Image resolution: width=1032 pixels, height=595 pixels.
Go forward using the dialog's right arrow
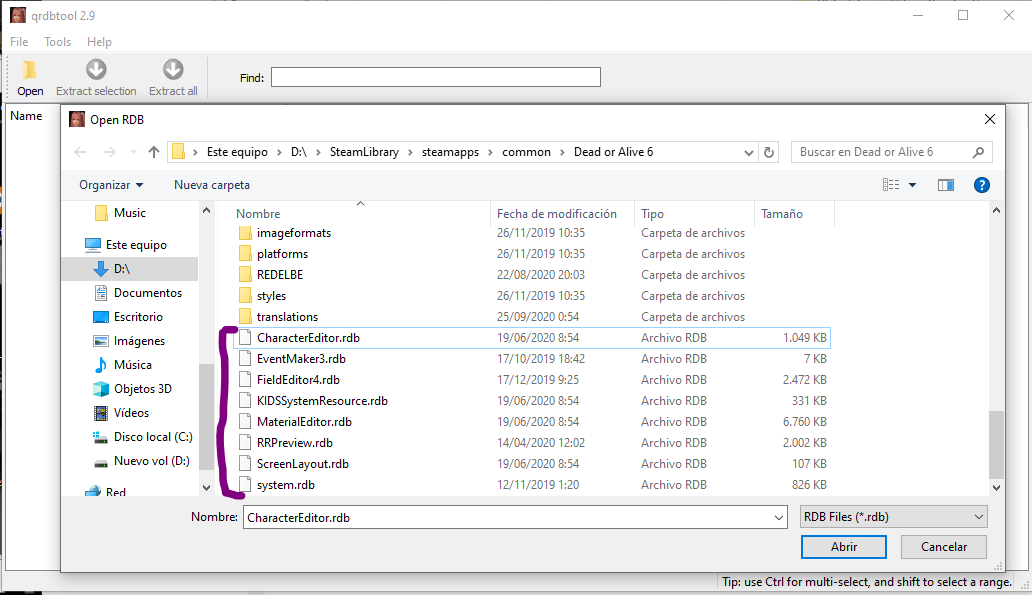pyautogui.click(x=109, y=152)
